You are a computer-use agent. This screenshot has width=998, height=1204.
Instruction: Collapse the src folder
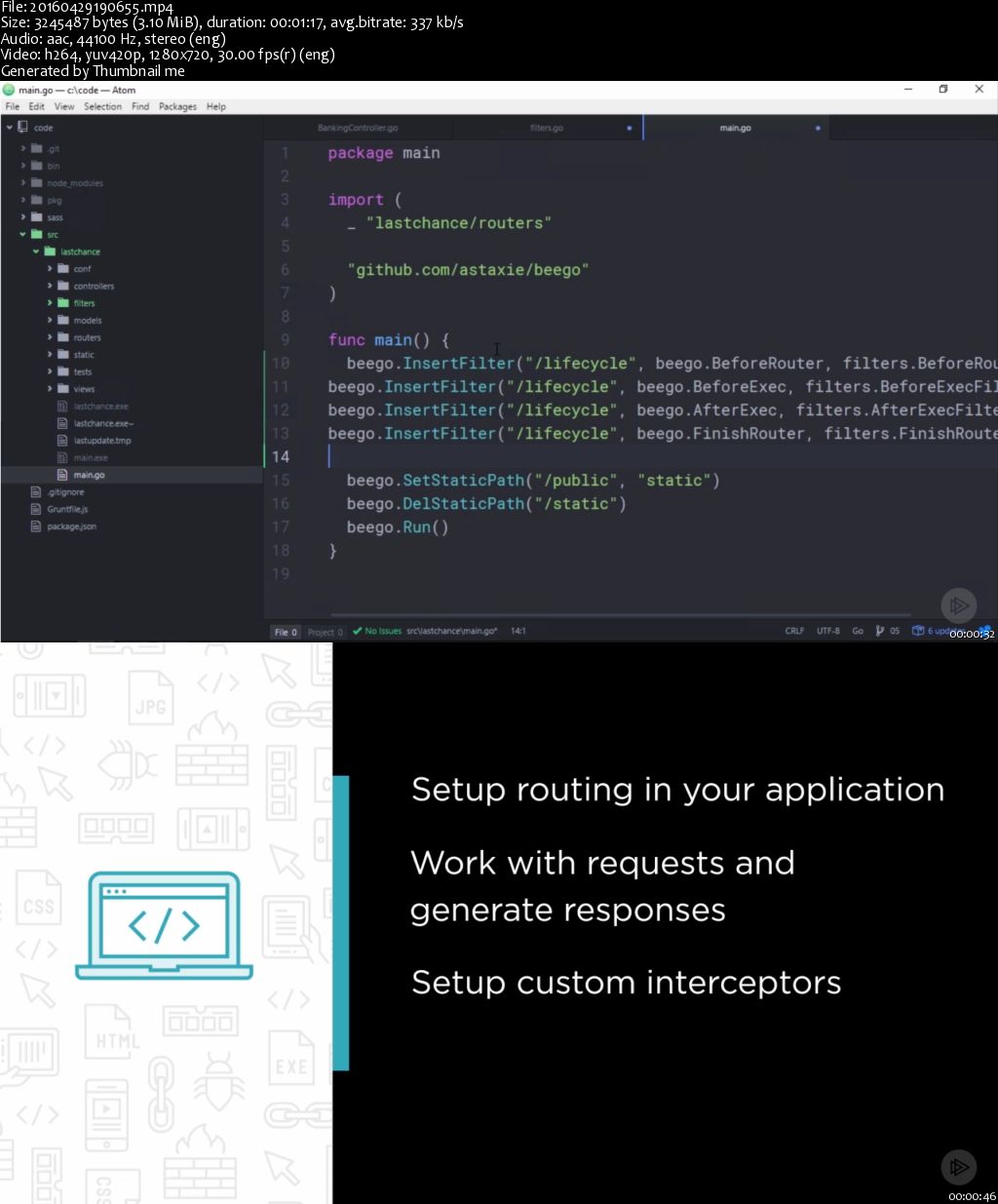coord(23,234)
